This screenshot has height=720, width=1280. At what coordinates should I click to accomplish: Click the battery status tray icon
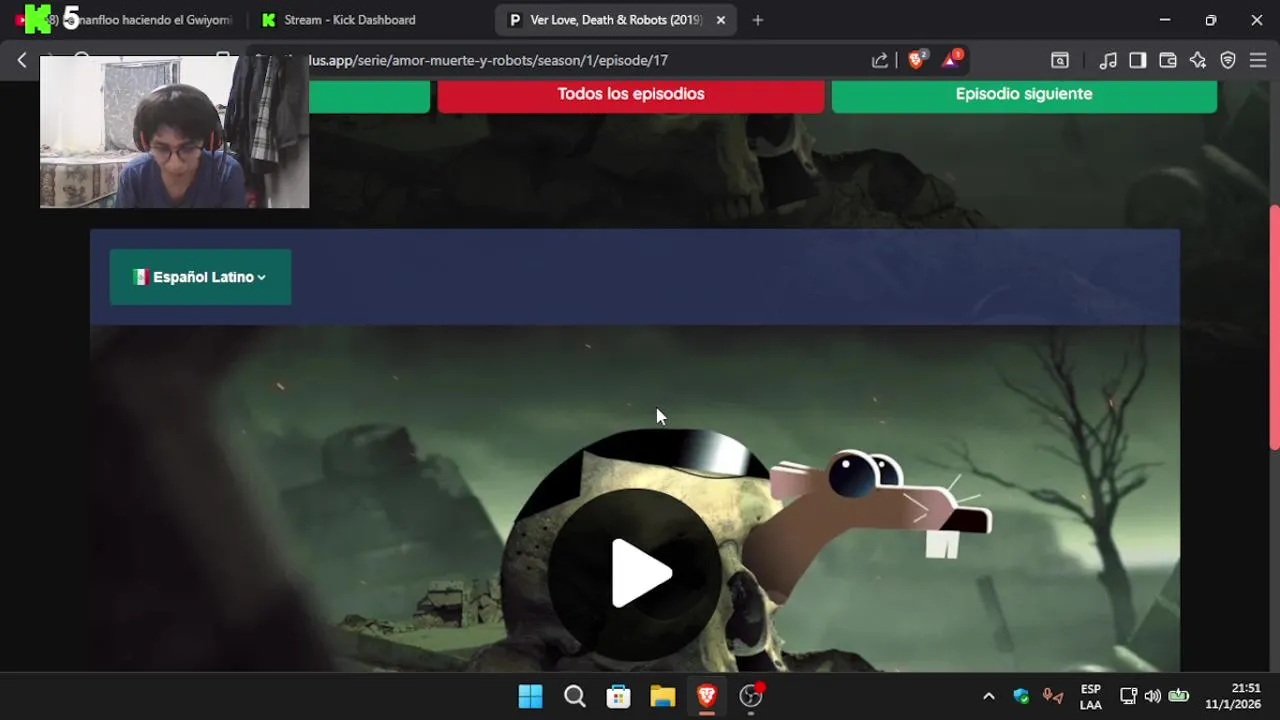click(1179, 696)
